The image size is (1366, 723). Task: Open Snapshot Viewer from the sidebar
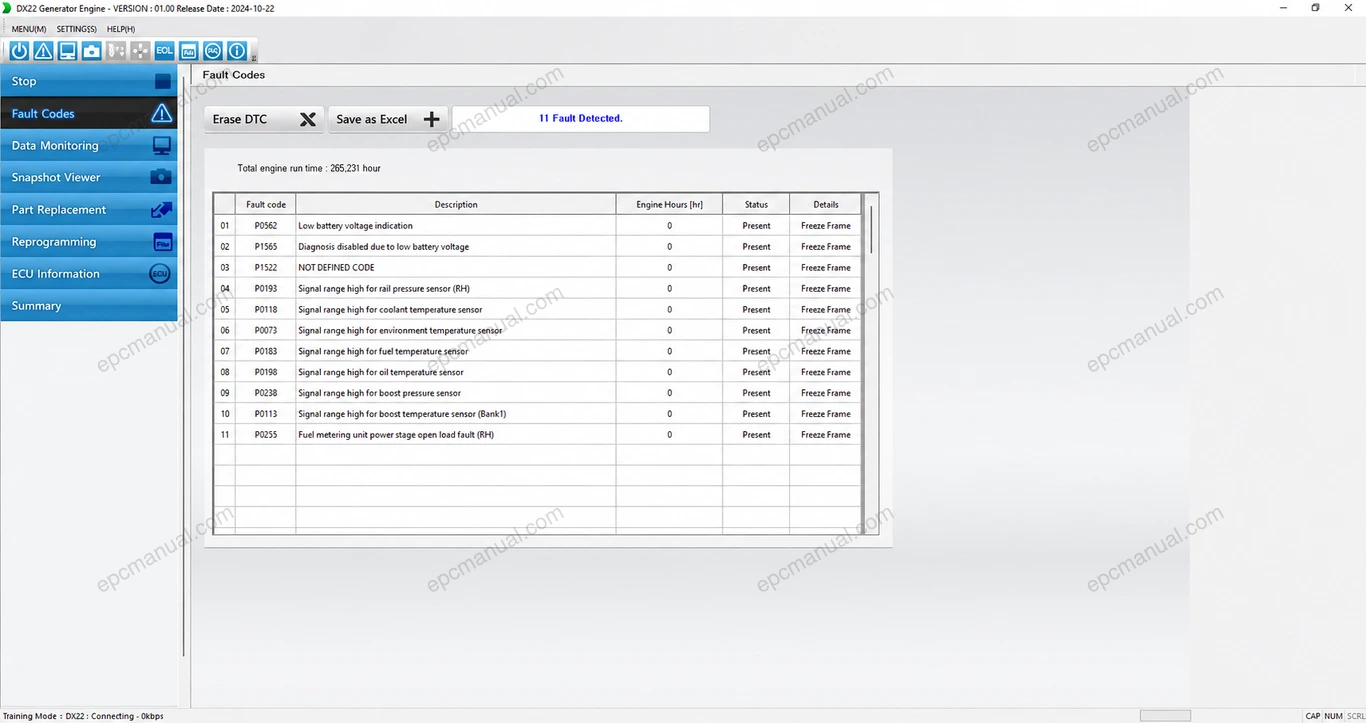89,178
